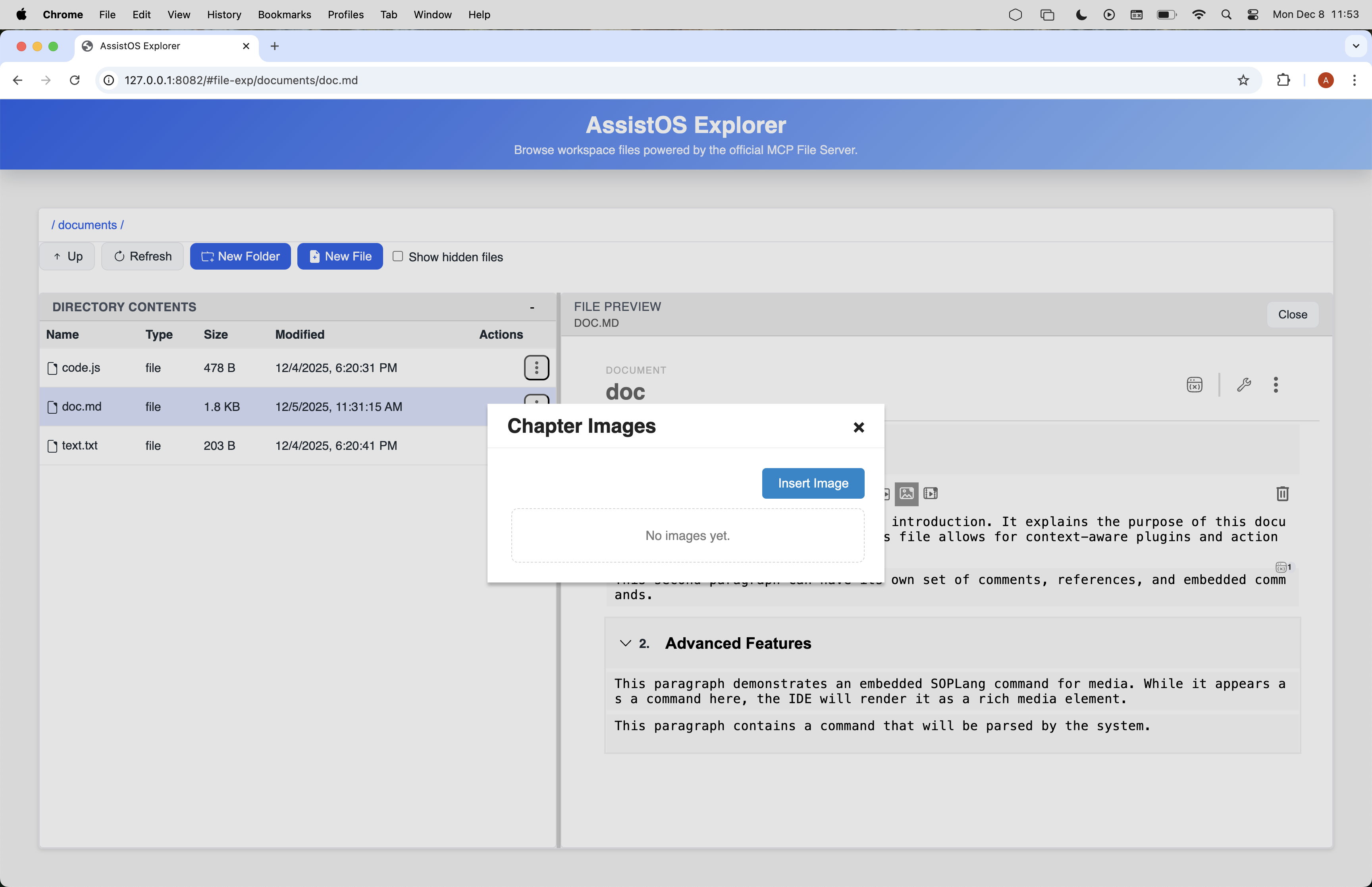Delete chapter using trash icon

point(1282,494)
